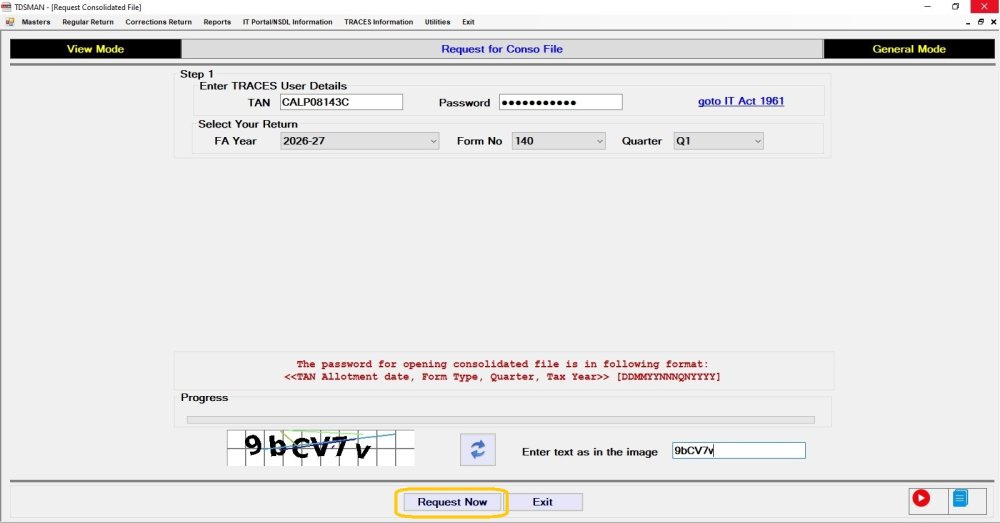Open the blue document help icon
The image size is (1000, 523).
tap(960, 498)
